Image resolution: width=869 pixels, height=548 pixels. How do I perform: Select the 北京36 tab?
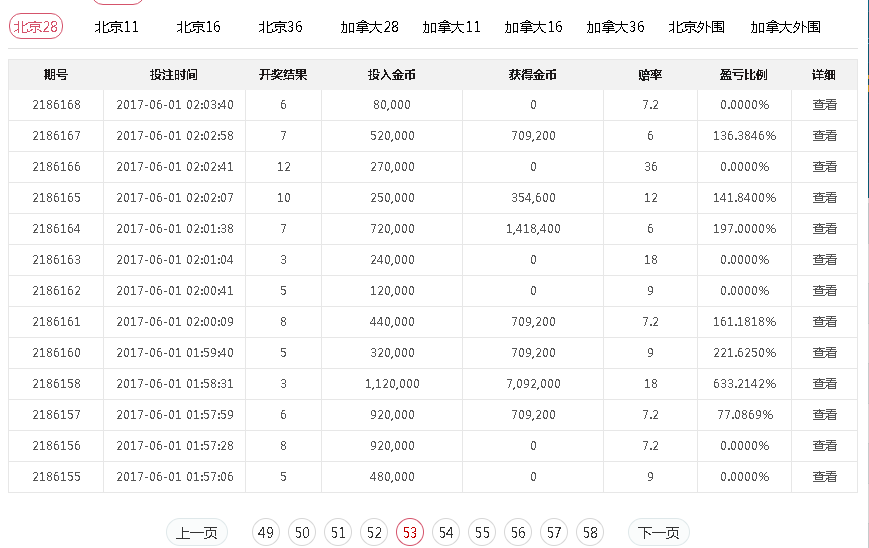280,27
